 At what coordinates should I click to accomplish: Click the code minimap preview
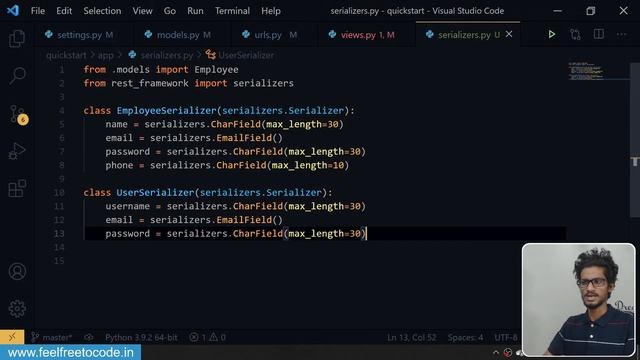pyautogui.click(x=586, y=71)
